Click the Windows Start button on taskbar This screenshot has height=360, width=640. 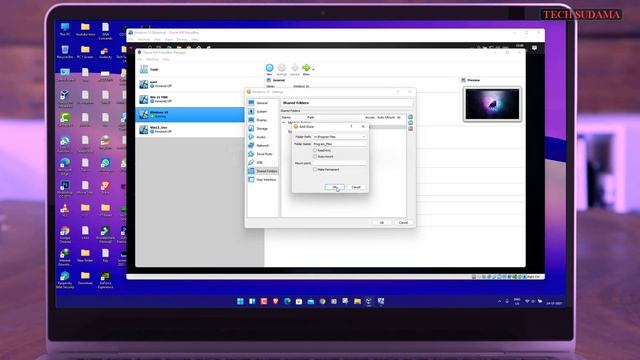point(240,301)
